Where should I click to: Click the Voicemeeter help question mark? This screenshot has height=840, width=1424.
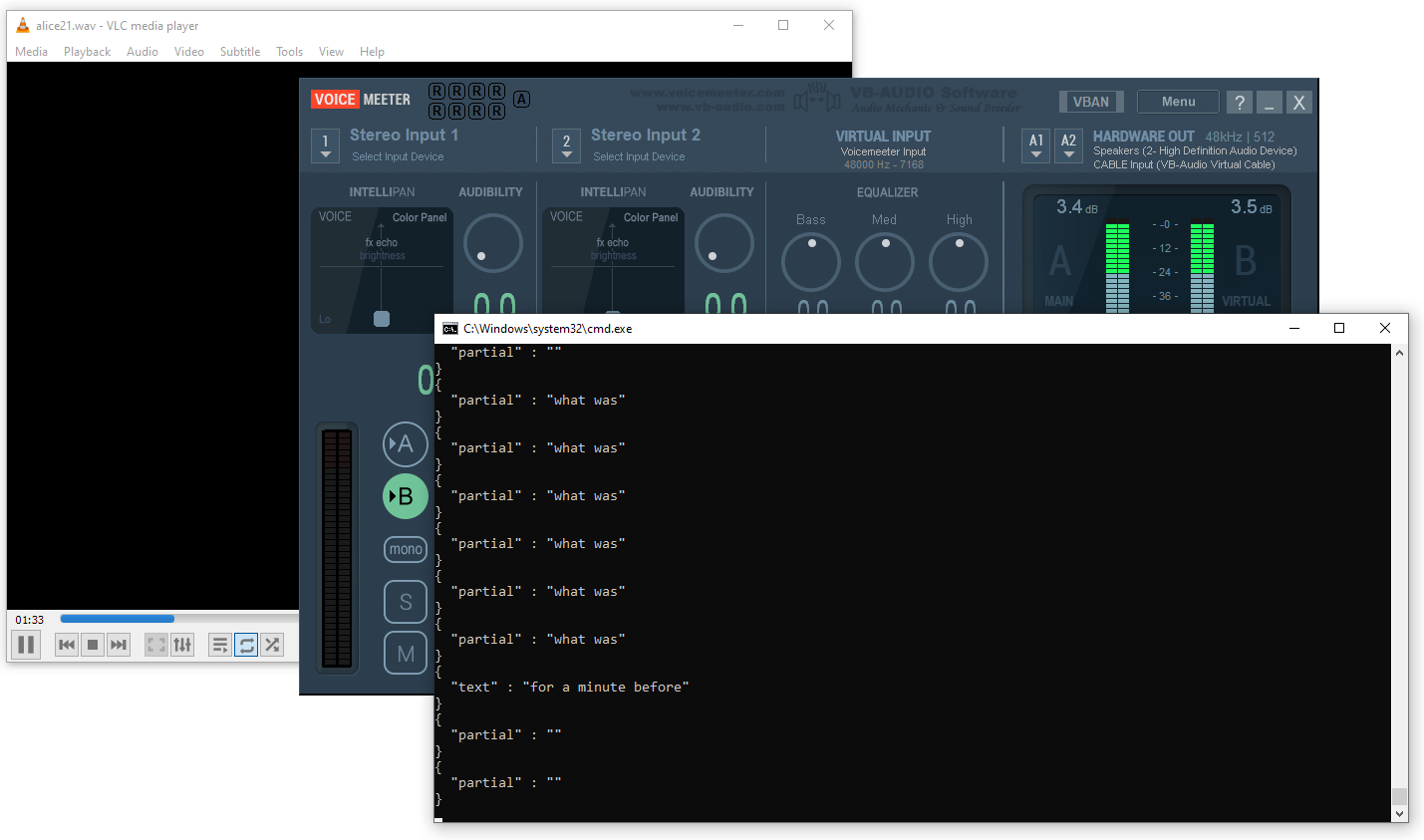coord(1240,103)
